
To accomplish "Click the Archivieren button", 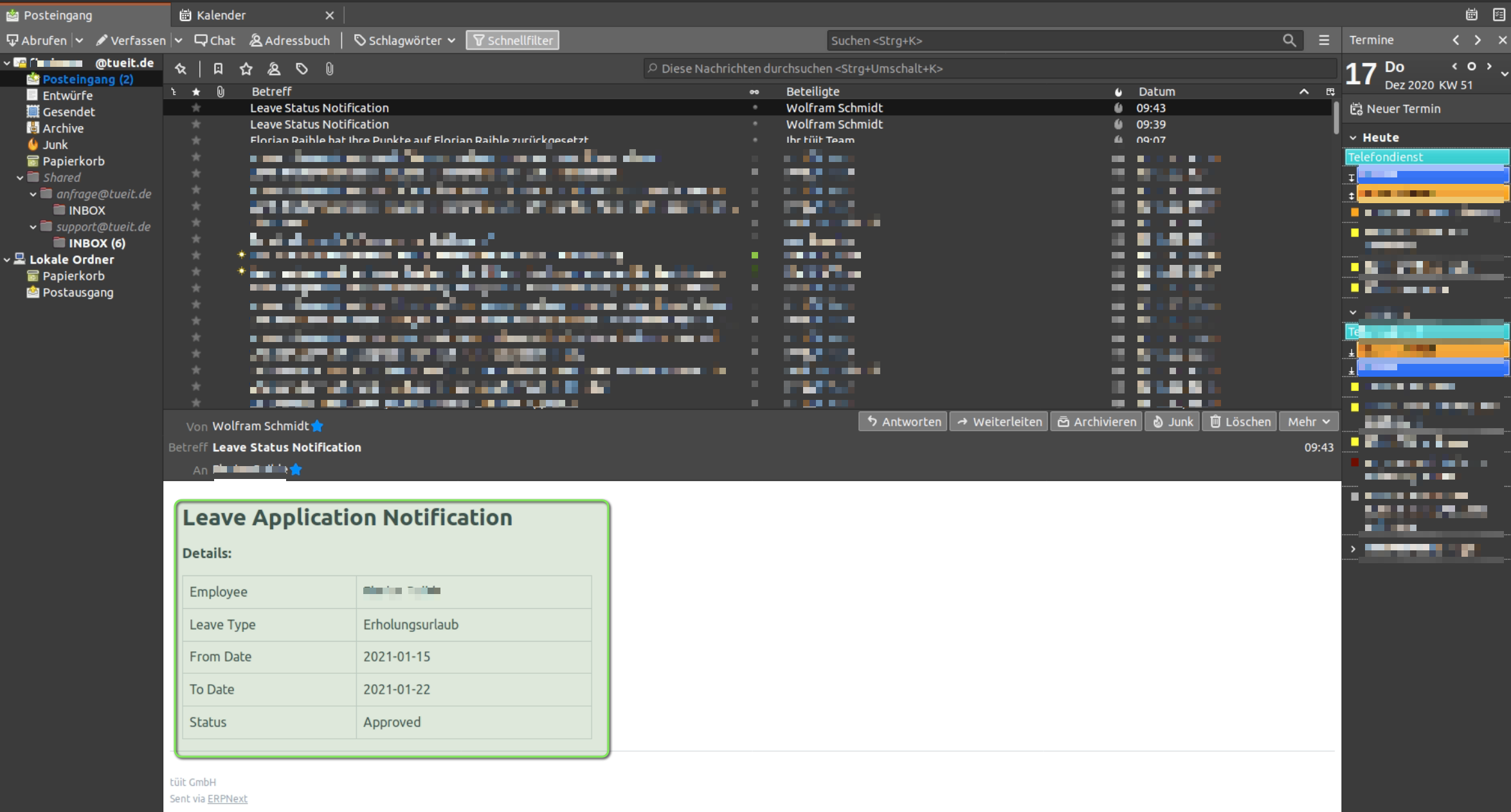I will coord(1096,422).
